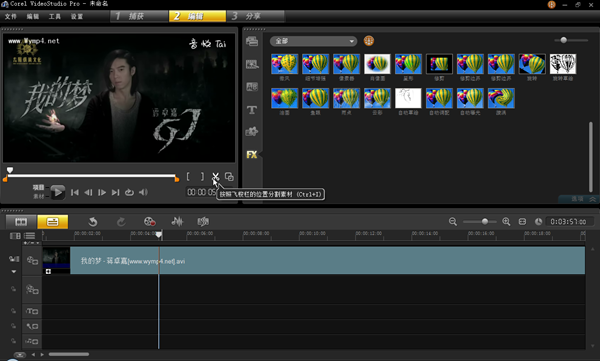Open the 工具 menu
The width and height of the screenshot is (600, 361).
pyautogui.click(x=55, y=16)
